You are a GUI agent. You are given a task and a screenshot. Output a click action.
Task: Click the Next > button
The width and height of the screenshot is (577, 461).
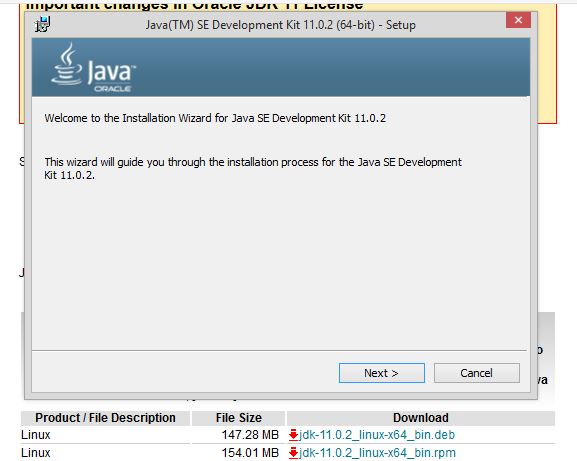click(x=382, y=373)
